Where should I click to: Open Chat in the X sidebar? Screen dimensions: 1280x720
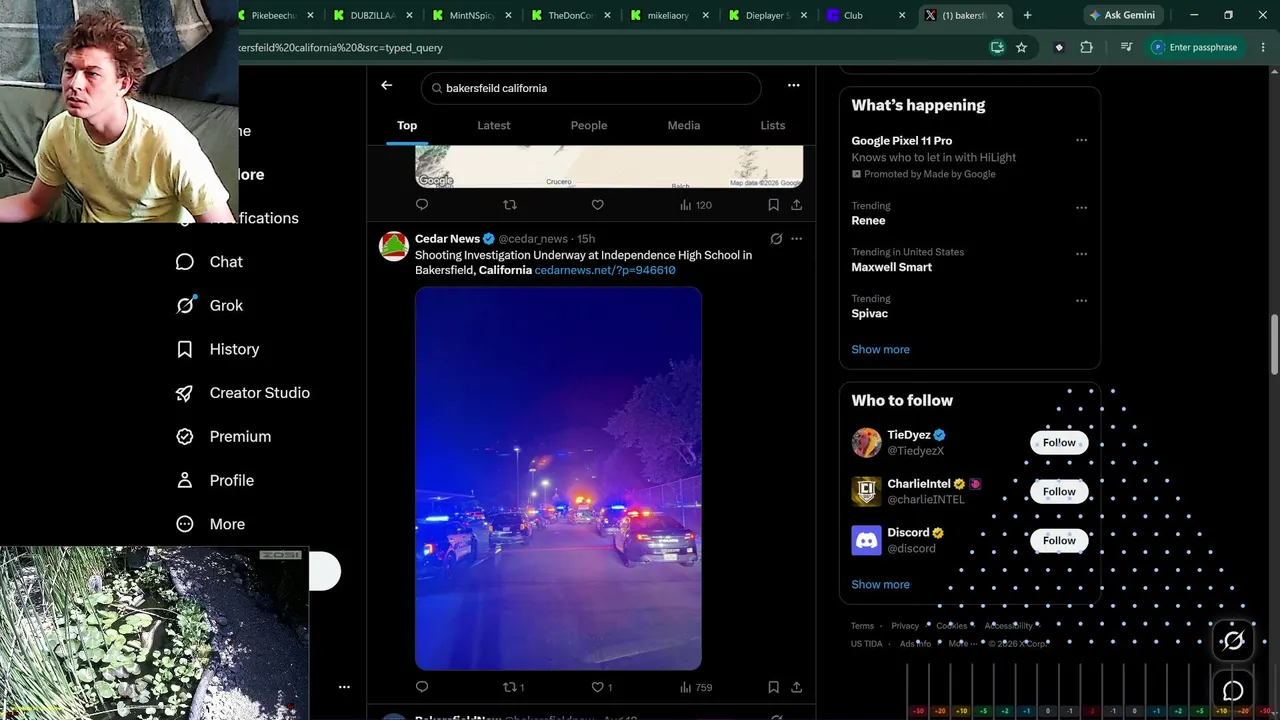pyautogui.click(x=209, y=262)
